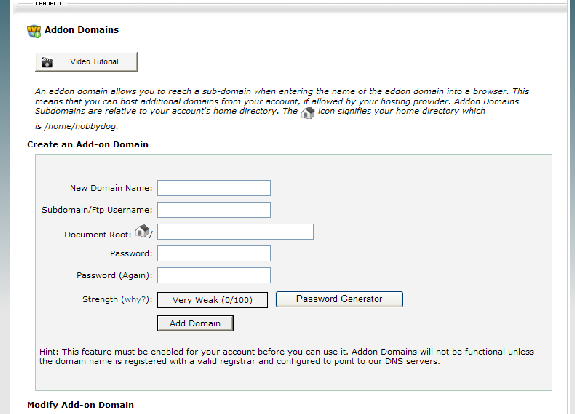Click the /home/hobbydog directory path text

(80, 126)
